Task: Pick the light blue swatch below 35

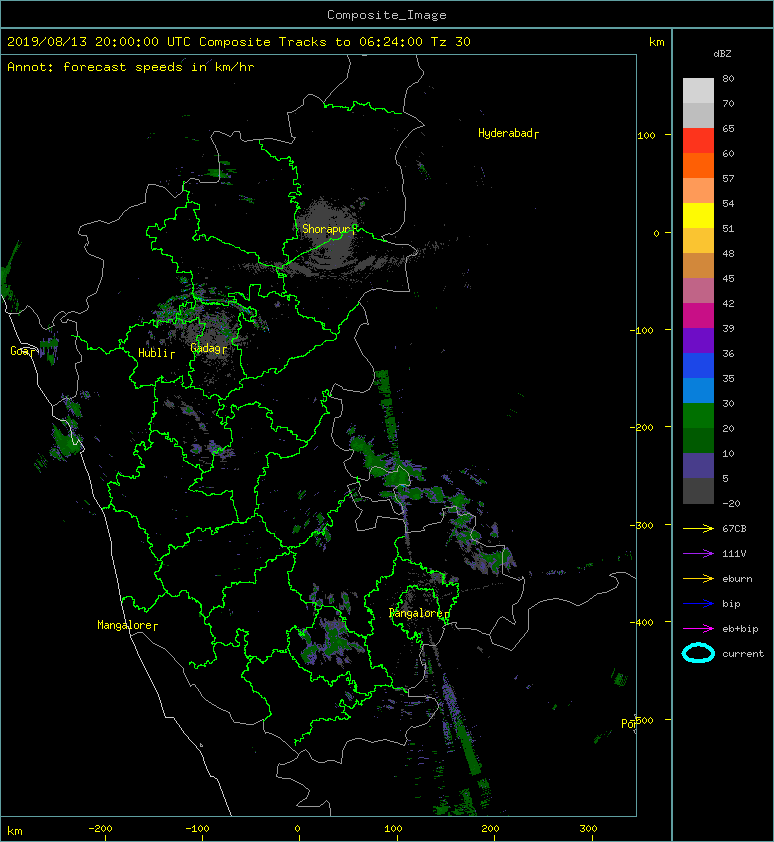Action: 698,390
